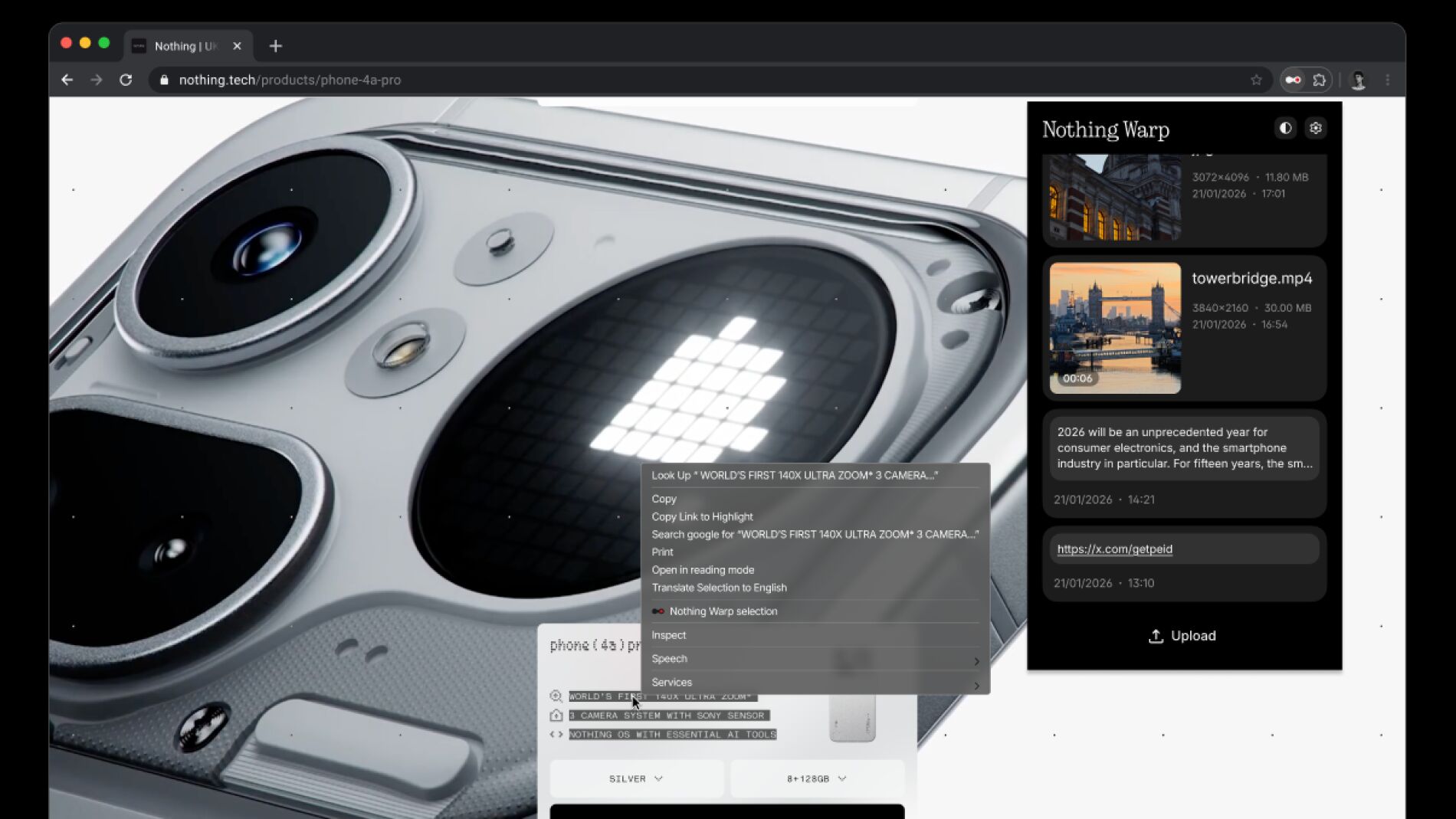Choose Nothing Warp selection in context menu

tap(723, 611)
